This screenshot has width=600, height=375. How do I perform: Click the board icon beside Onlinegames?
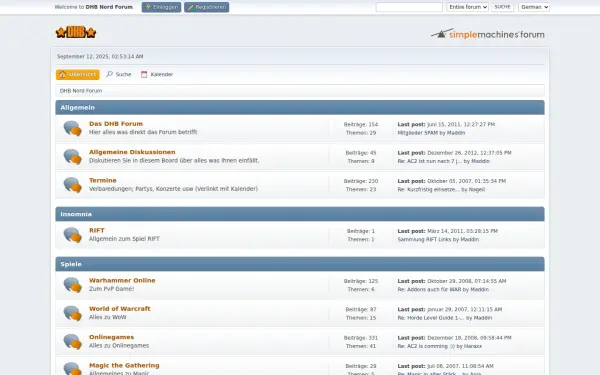pos(72,341)
